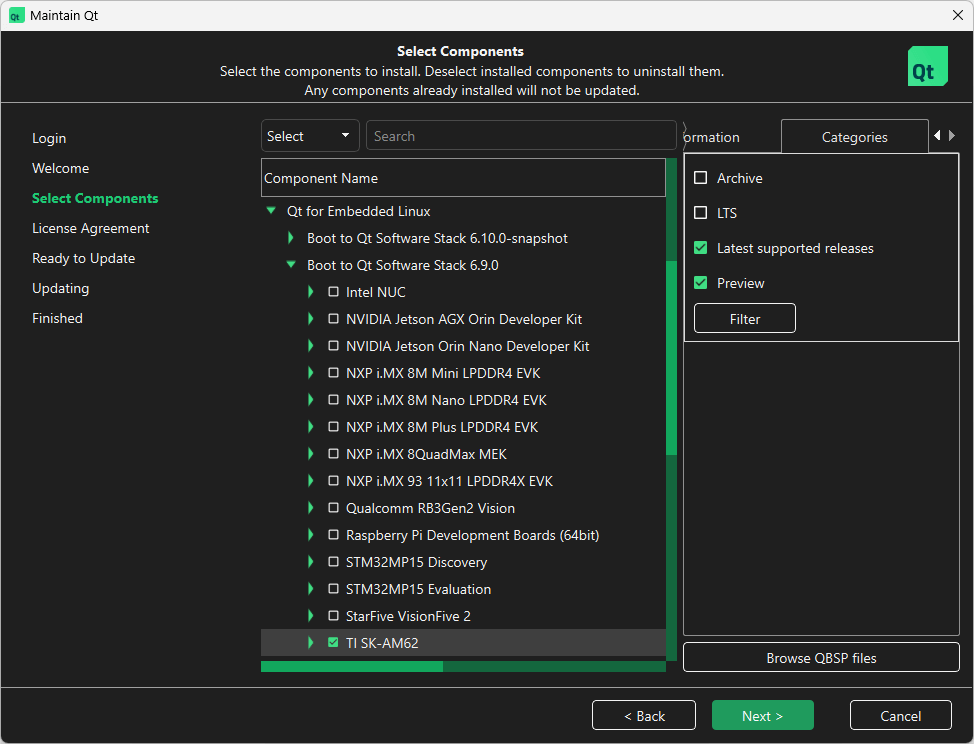The width and height of the screenshot is (974, 744).
Task: Expand the TI SK-AM62 node
Action: (x=311, y=643)
